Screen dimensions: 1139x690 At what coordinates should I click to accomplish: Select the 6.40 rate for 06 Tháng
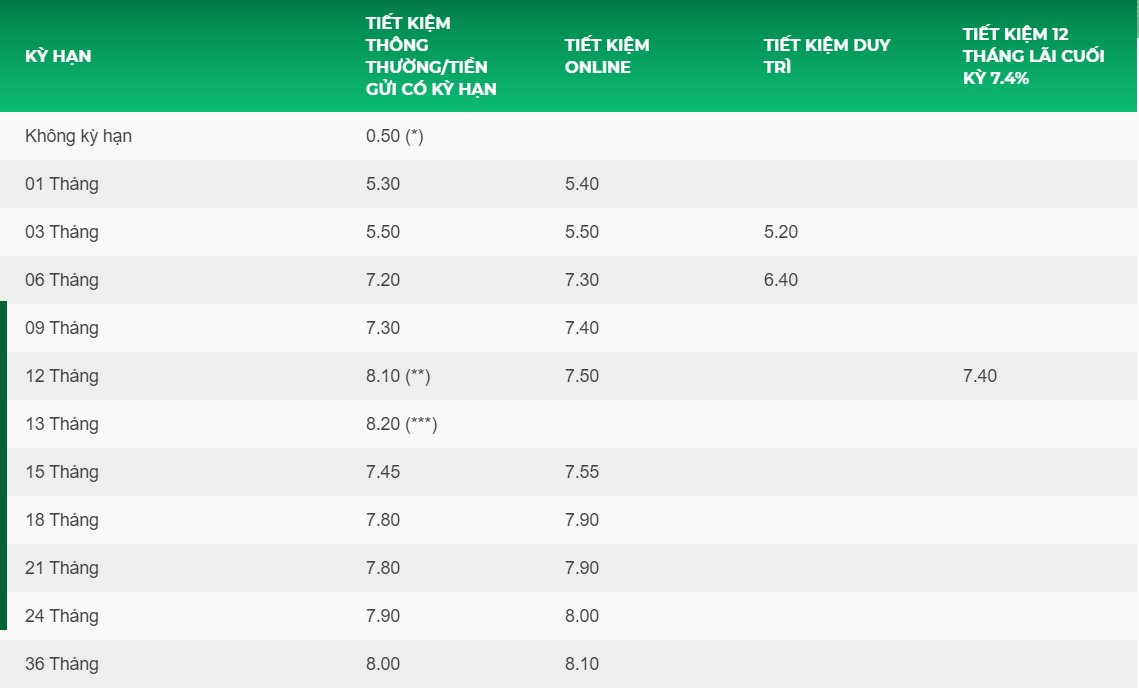781,280
